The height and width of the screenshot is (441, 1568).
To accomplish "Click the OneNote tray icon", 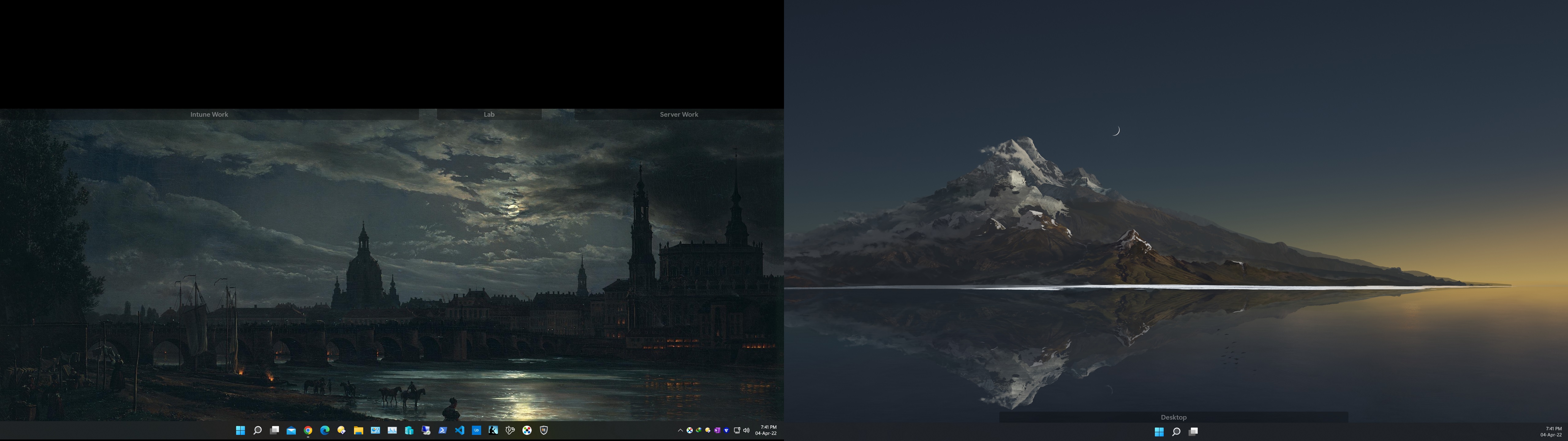I will (717, 431).
